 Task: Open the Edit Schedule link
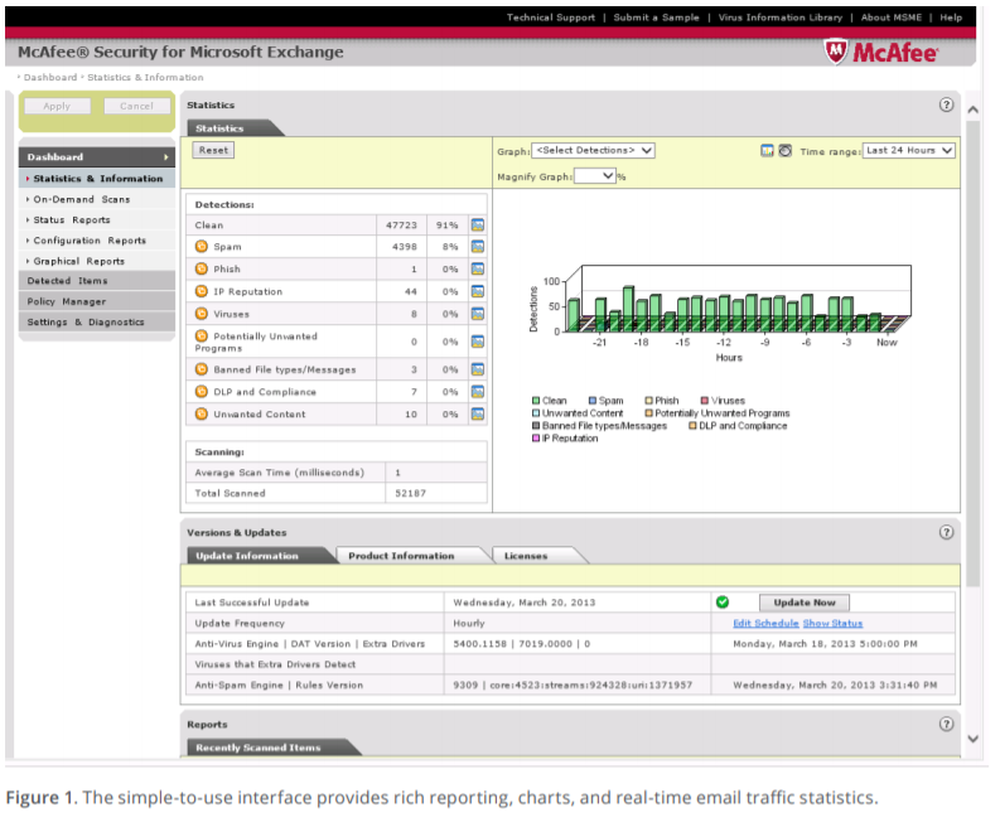pos(765,623)
